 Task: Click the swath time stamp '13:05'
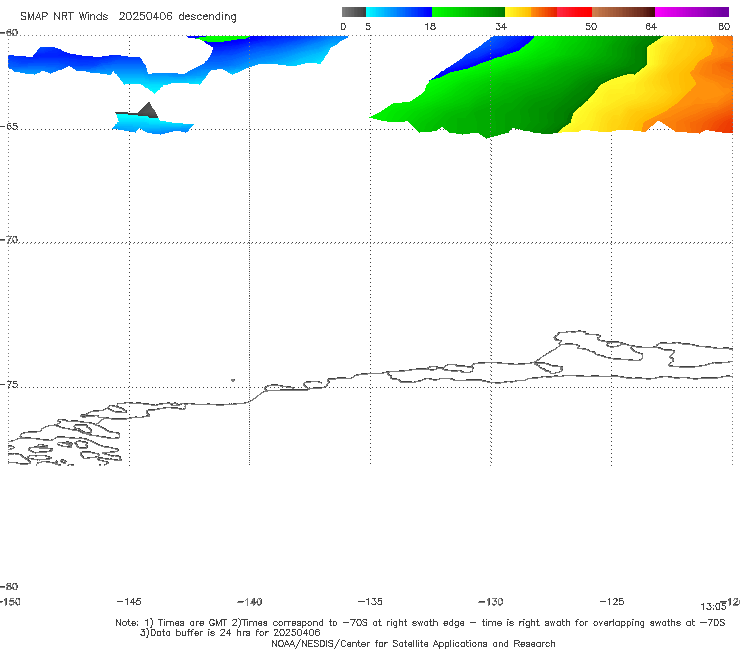tap(713, 607)
